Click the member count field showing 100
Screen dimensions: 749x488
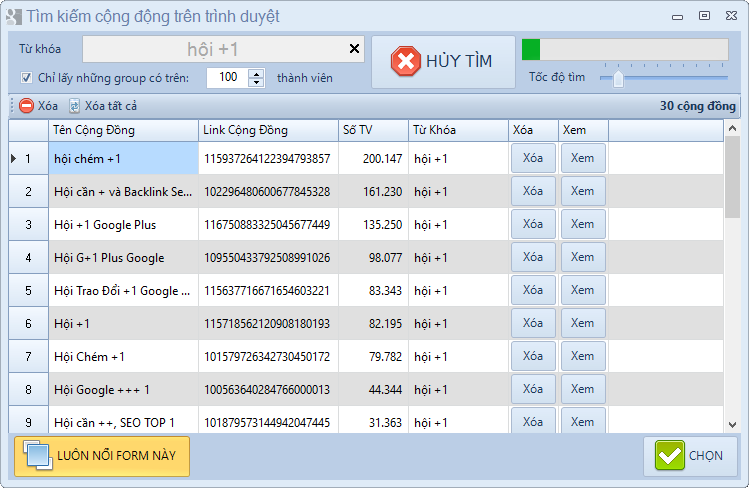tap(227, 78)
